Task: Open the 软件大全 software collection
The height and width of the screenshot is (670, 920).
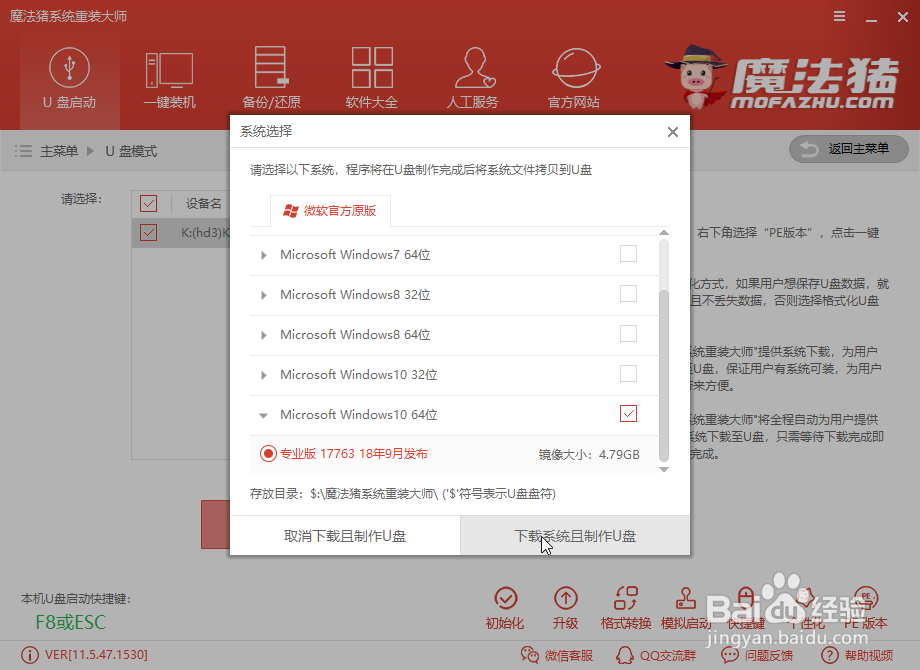Action: [372, 78]
